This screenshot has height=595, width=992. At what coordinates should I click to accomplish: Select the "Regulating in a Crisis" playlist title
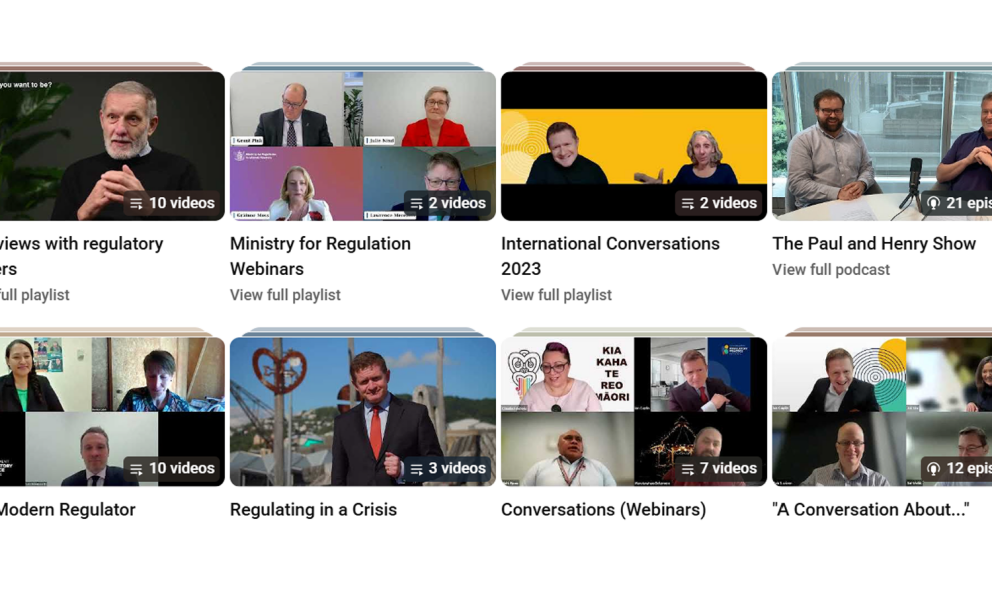pos(313,509)
